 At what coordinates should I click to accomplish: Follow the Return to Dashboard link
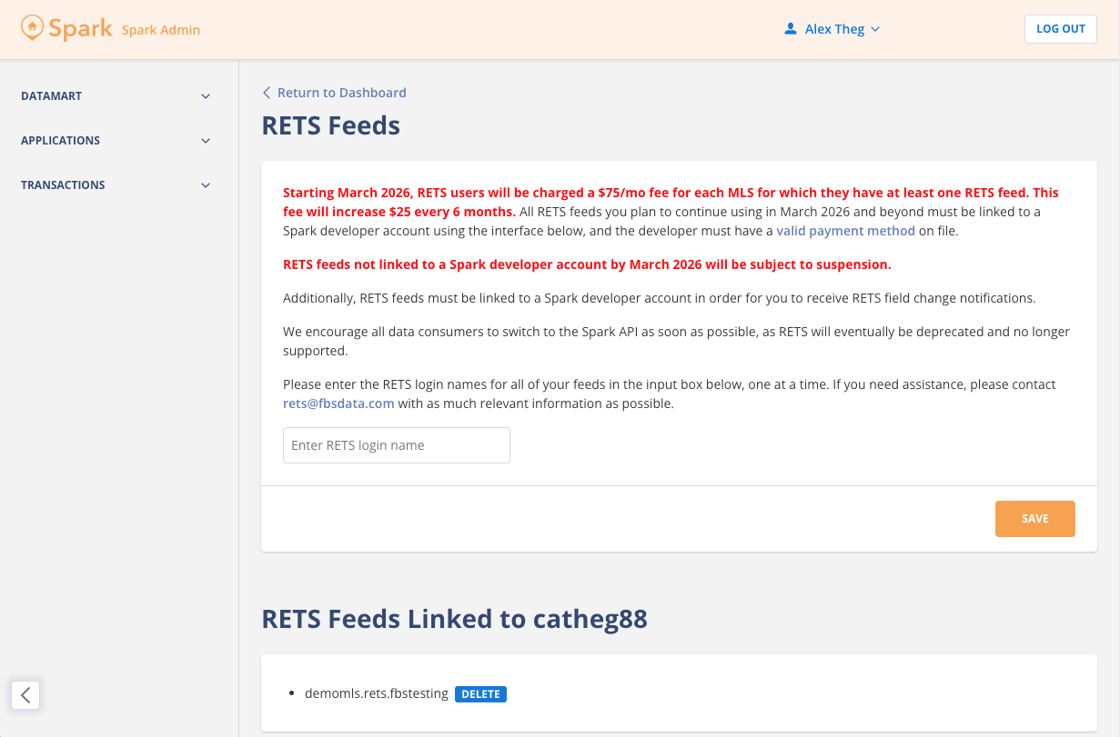(x=342, y=93)
